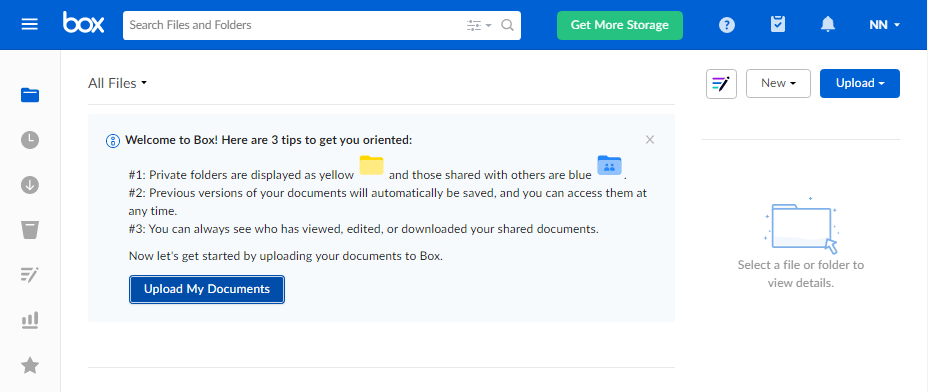The image size is (928, 392).
Task: Open Trash icon in sidebar
Action: pos(30,230)
